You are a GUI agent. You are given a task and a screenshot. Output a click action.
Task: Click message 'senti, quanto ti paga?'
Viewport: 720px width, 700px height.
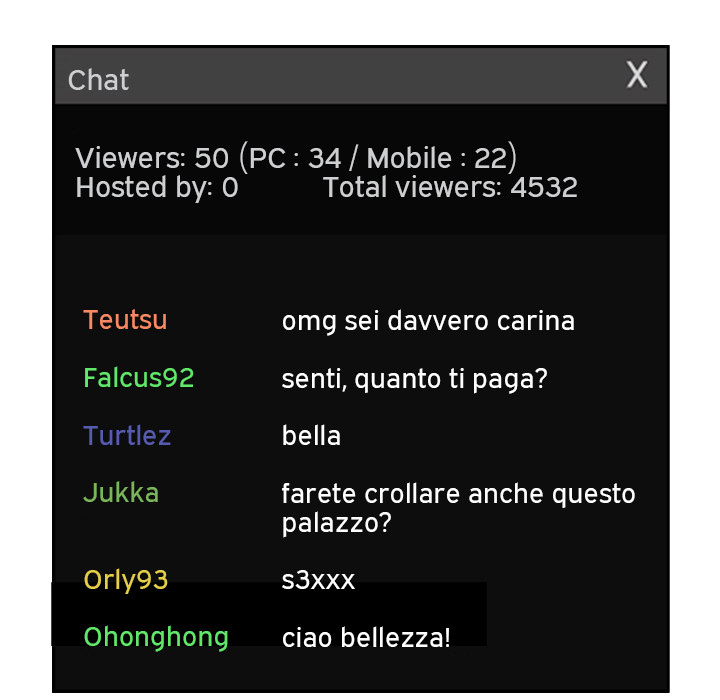coord(415,379)
